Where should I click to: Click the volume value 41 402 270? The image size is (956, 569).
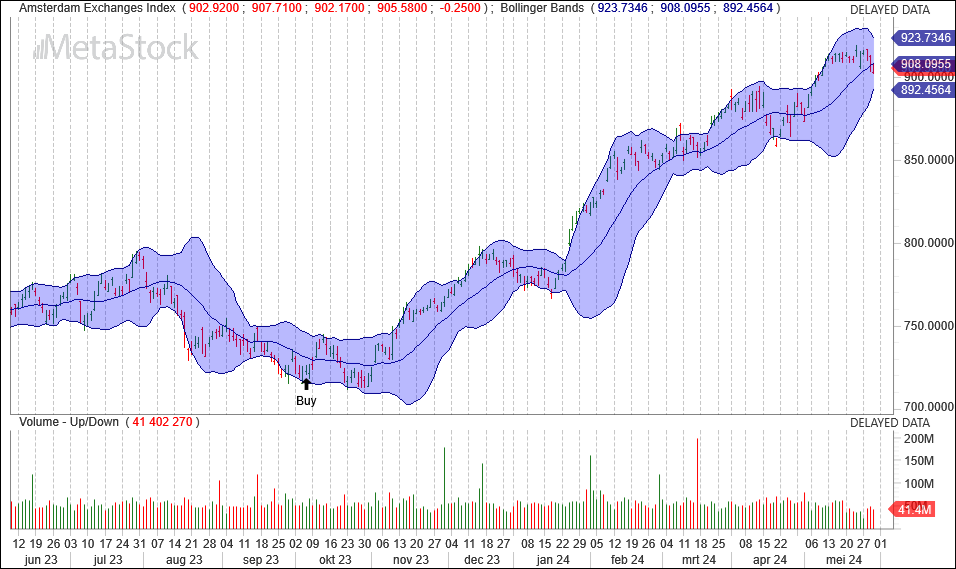162,423
